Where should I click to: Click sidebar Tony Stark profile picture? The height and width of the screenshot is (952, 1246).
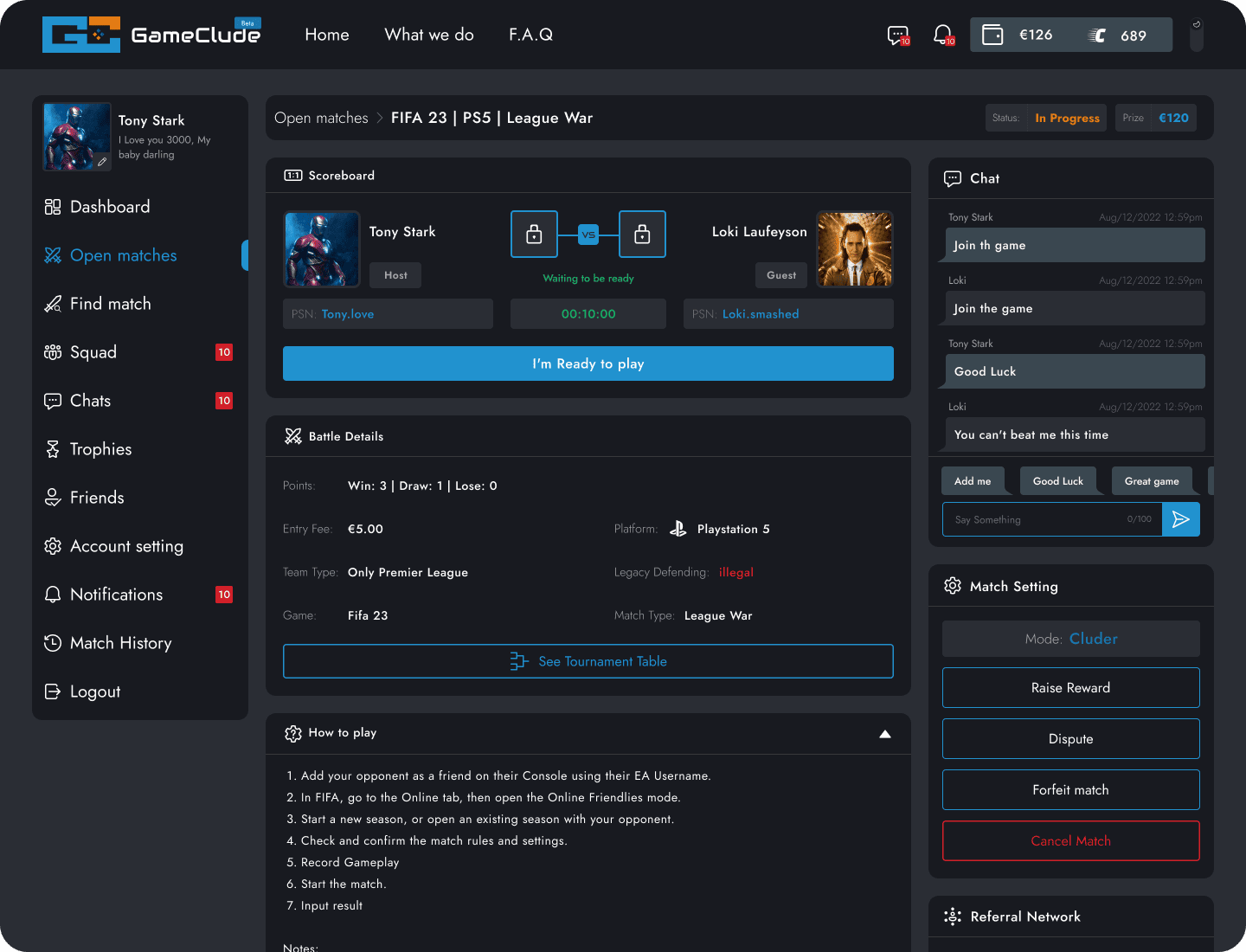77,137
